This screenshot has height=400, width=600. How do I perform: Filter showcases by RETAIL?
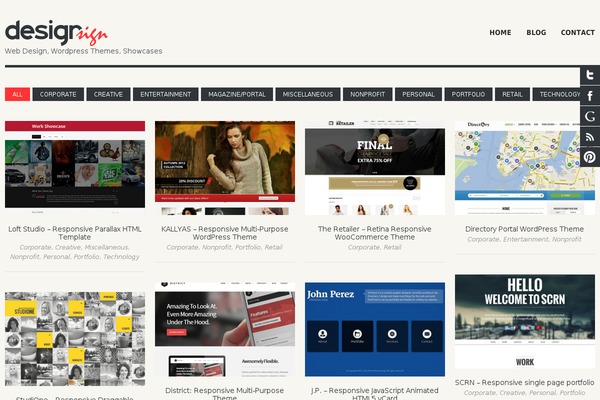512,94
